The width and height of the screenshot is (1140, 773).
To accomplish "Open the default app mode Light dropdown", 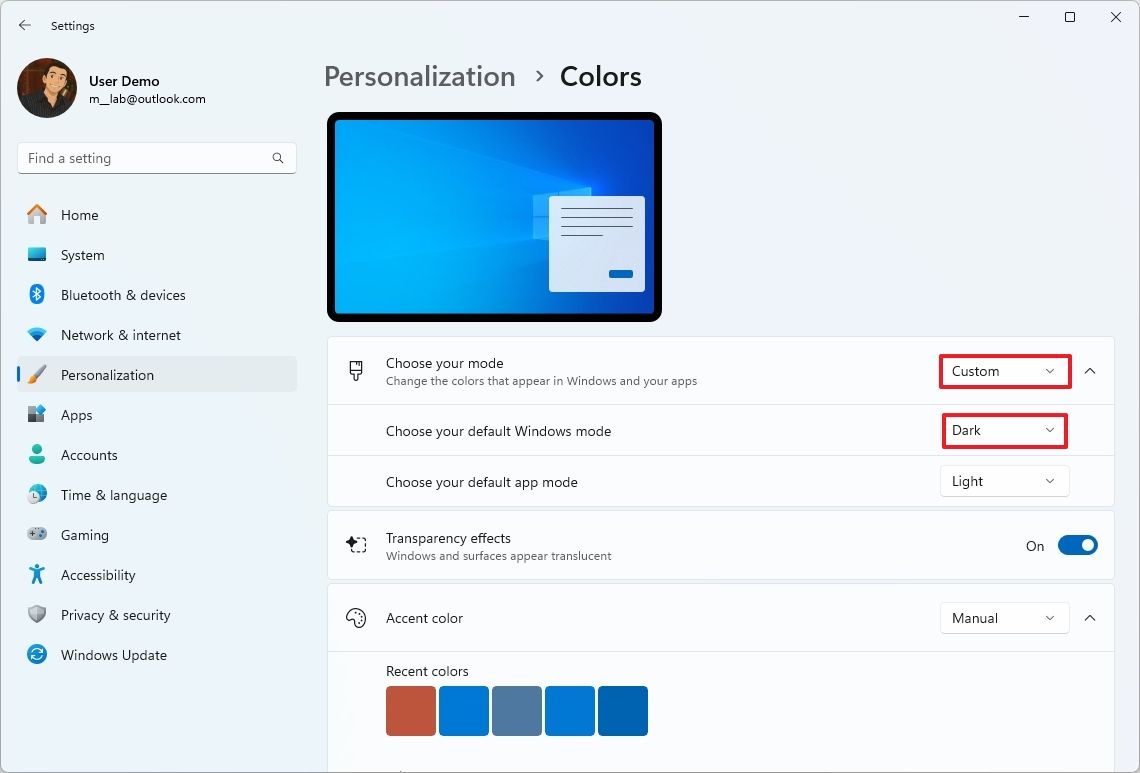I will (x=1004, y=481).
